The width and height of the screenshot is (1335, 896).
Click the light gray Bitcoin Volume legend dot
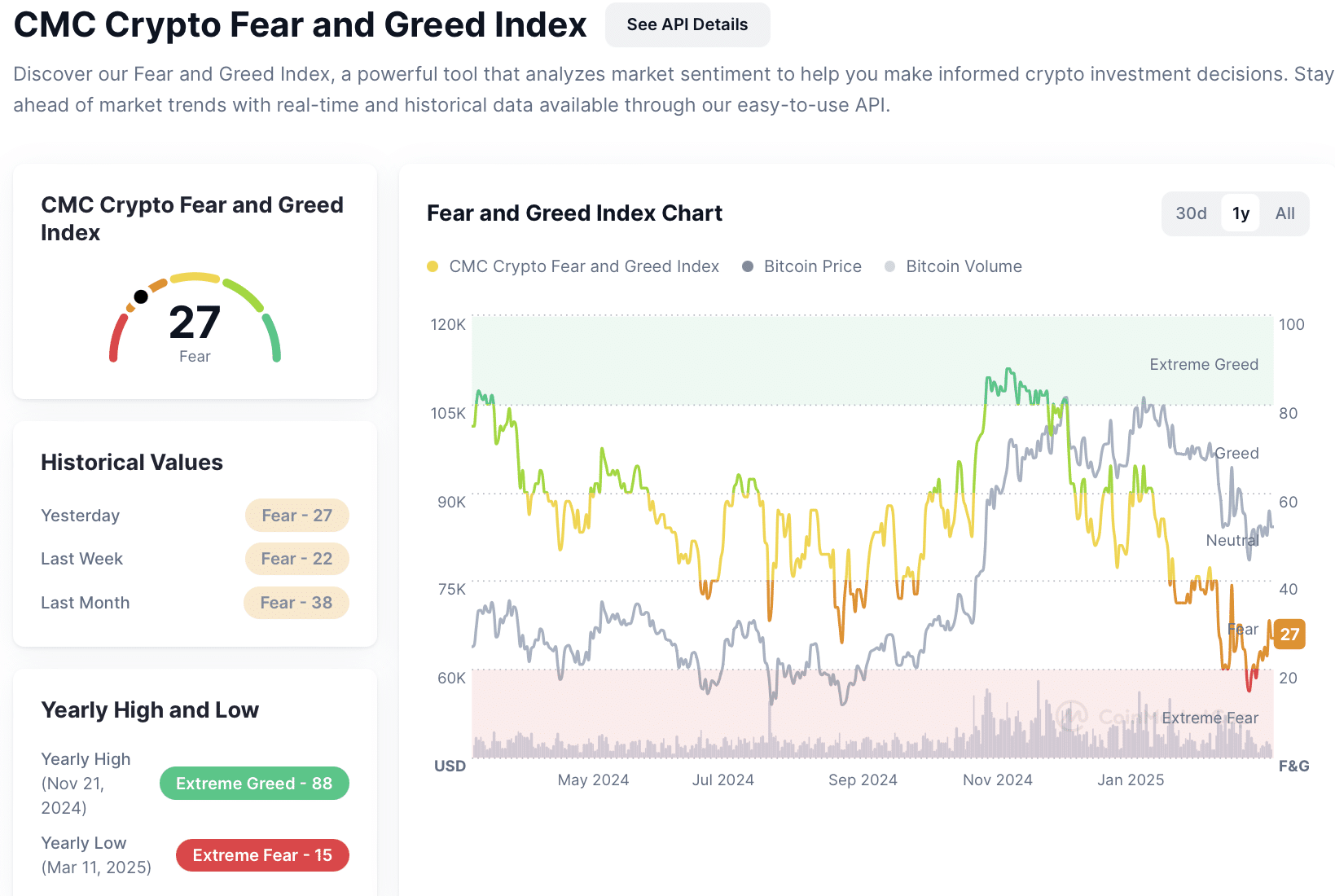click(889, 266)
